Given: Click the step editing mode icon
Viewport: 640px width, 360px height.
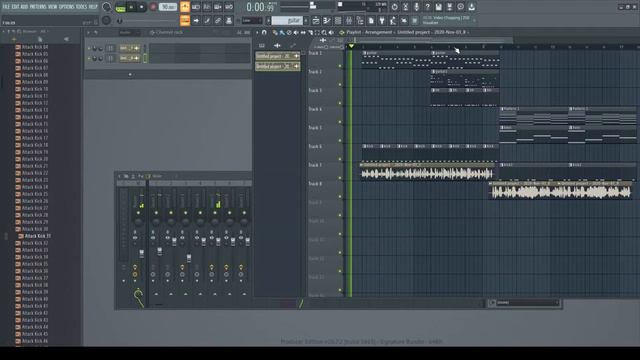Looking at the screenshot, I should click(x=207, y=20).
